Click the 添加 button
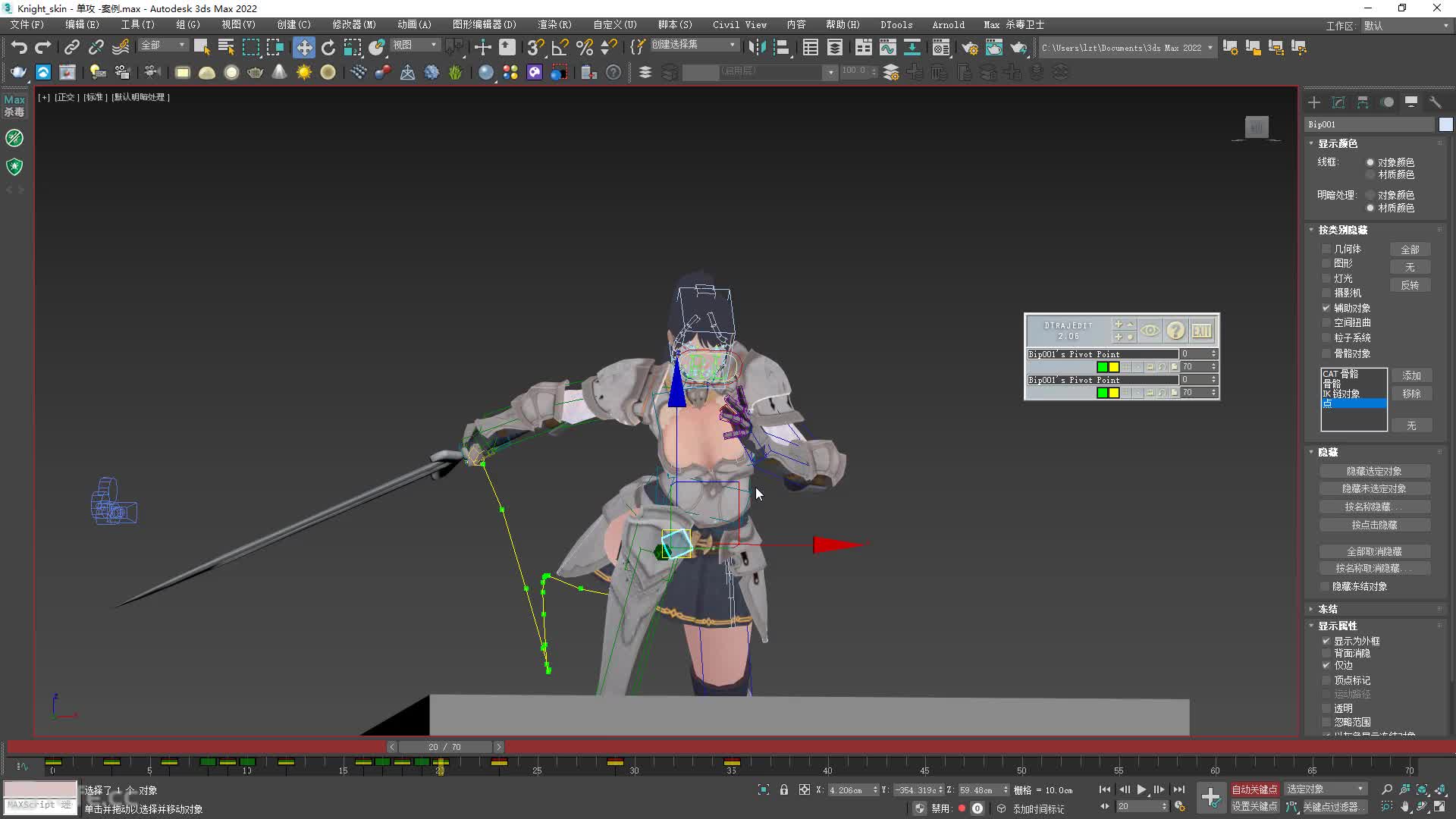This screenshot has height=819, width=1456. (1411, 375)
